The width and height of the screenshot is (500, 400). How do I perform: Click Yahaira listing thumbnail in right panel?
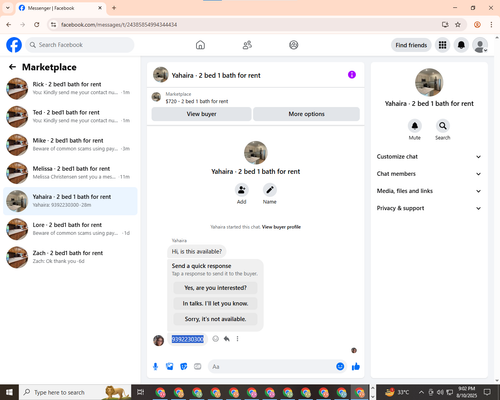(x=429, y=83)
